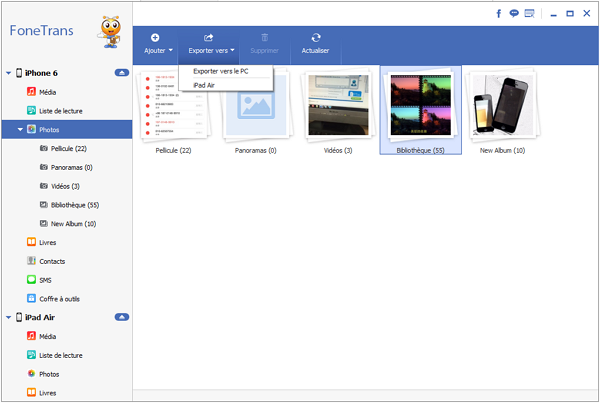
Task: Click iPad Air Liste de lecture icon
Action: pyautogui.click(x=31, y=355)
